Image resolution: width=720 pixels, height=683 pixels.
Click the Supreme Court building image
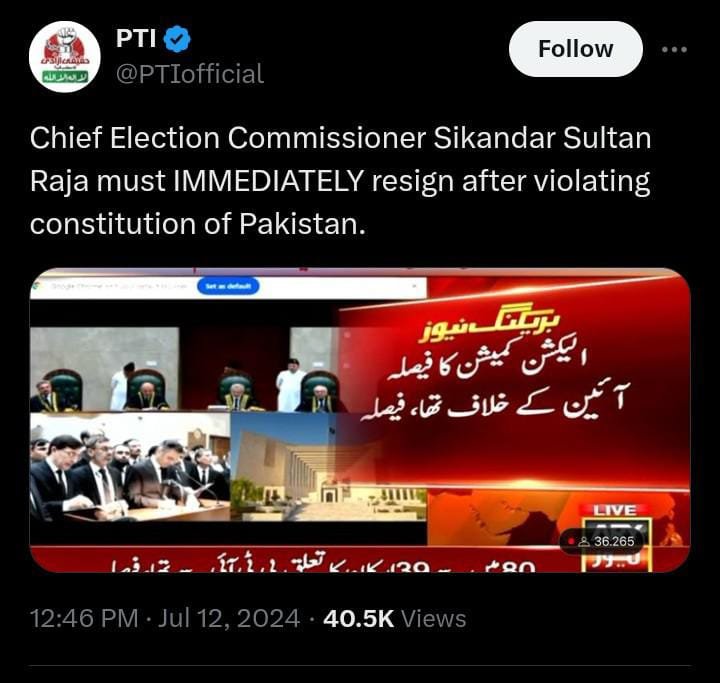[x=328, y=467]
